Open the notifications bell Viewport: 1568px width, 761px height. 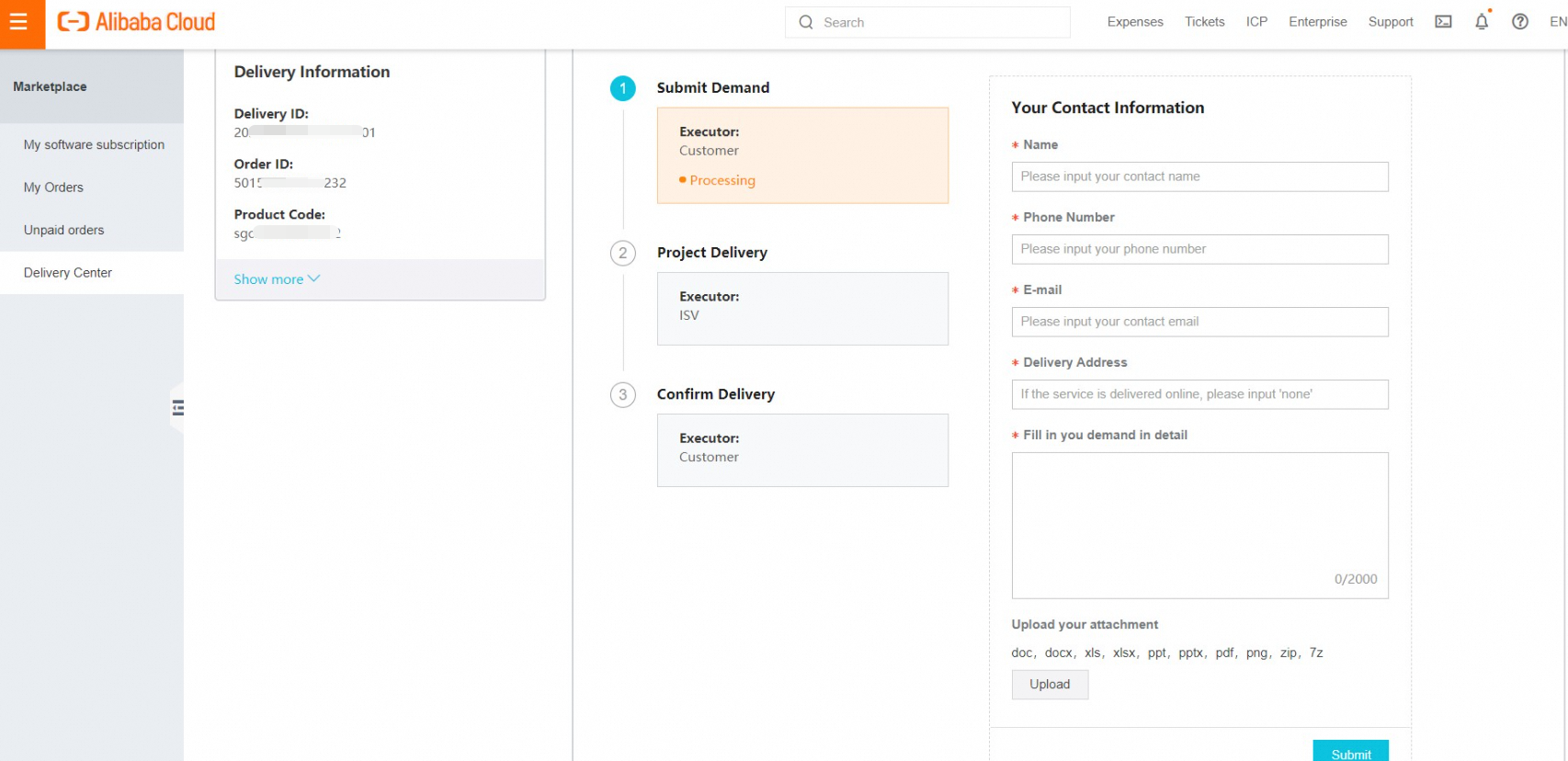(1482, 22)
